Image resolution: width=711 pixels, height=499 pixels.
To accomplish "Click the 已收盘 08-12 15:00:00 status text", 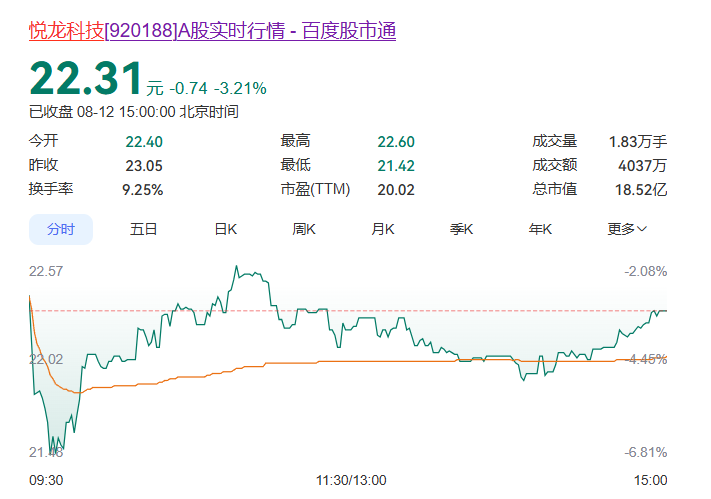I will click(x=134, y=112).
